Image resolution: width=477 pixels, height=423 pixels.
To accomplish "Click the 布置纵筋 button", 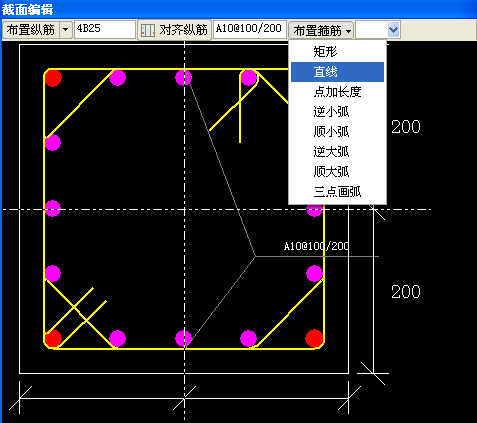I will (31, 30).
